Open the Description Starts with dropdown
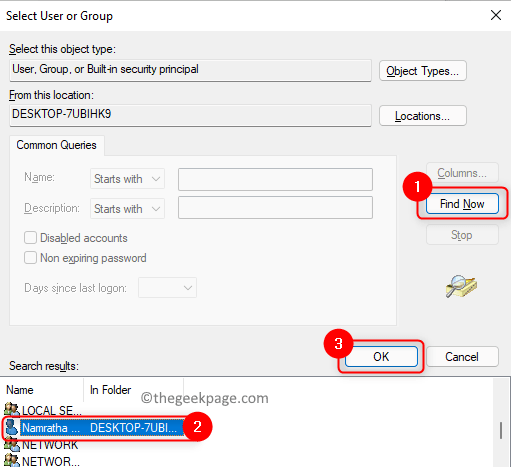This screenshot has height=467, width=511. click(x=127, y=209)
